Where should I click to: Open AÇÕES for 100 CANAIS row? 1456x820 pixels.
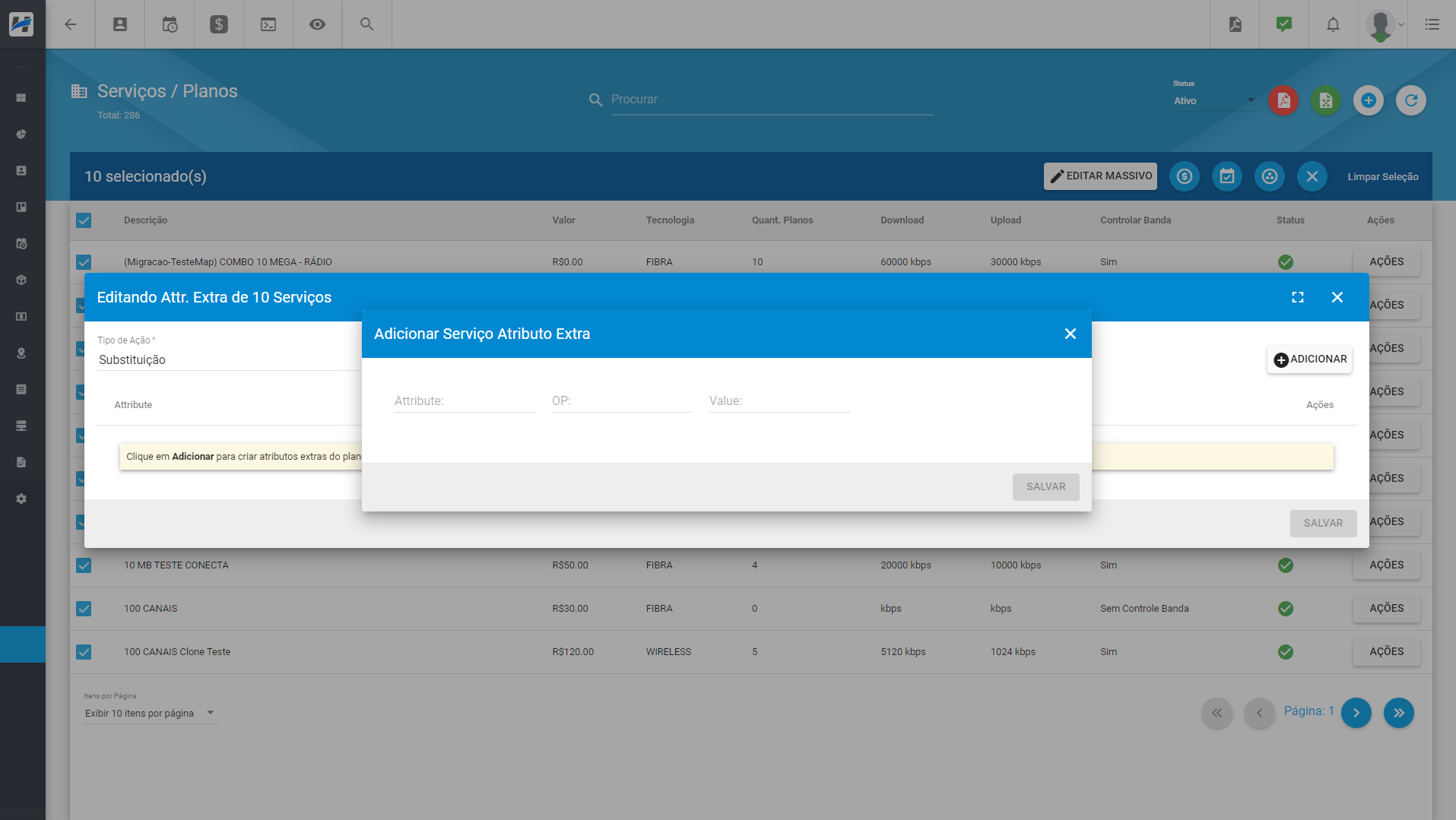(x=1386, y=608)
